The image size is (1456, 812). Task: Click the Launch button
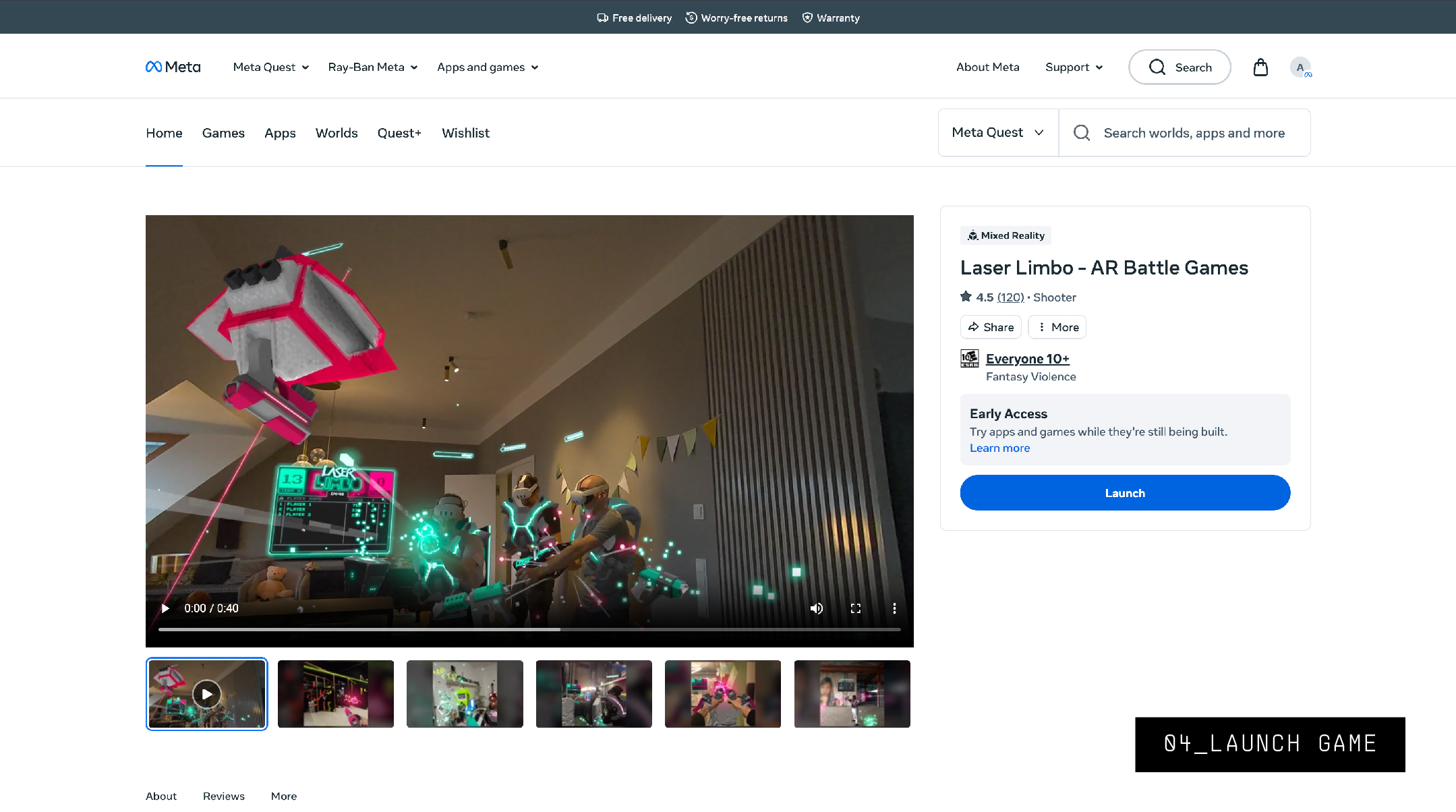click(x=1125, y=493)
